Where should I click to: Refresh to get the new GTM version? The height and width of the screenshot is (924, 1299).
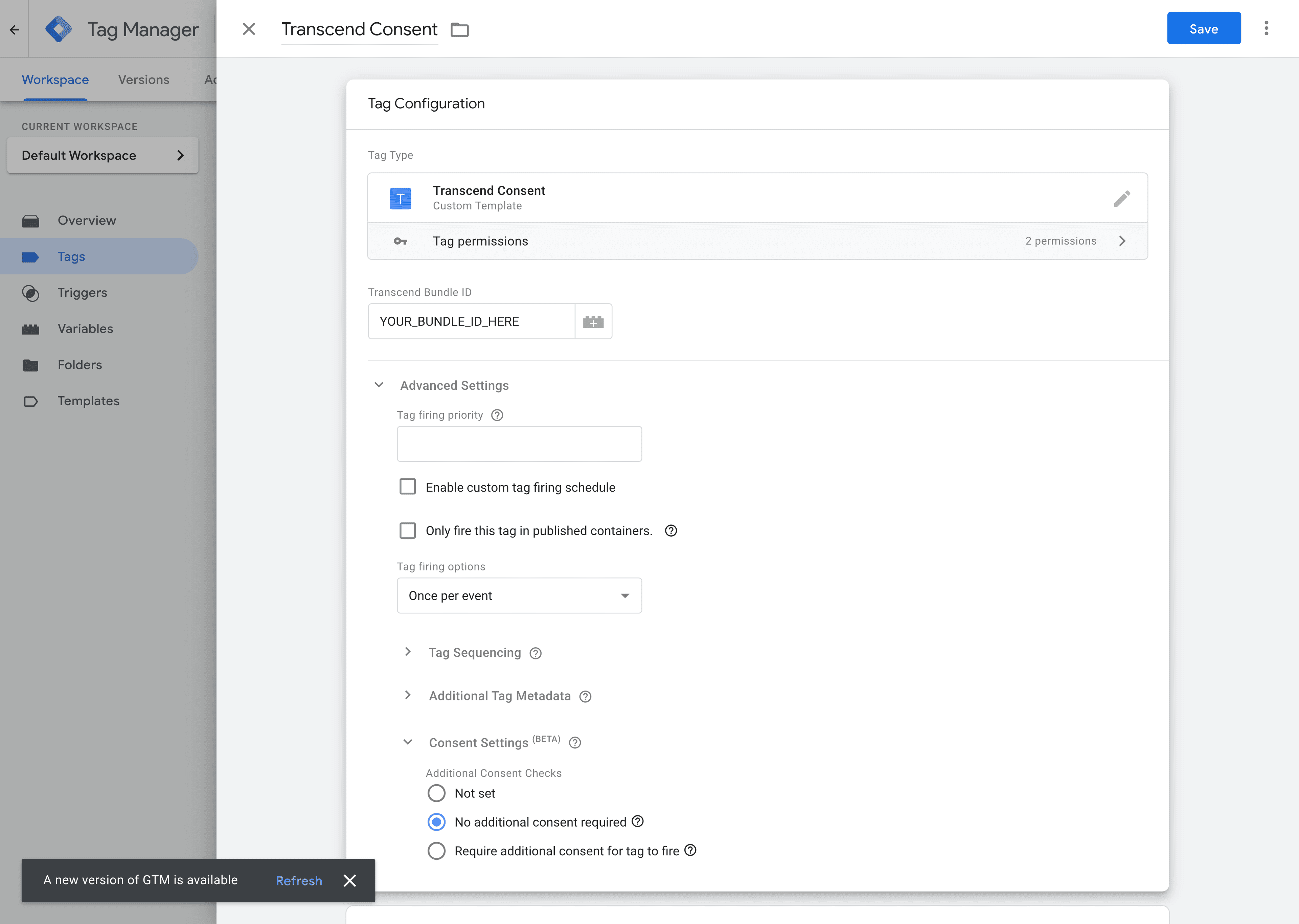tap(299, 880)
